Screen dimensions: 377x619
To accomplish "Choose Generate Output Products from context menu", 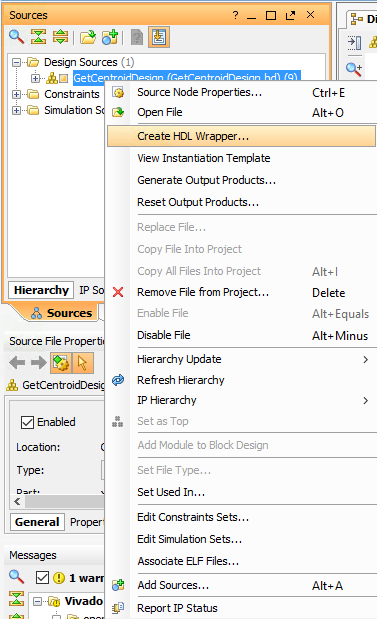I will 206,180.
